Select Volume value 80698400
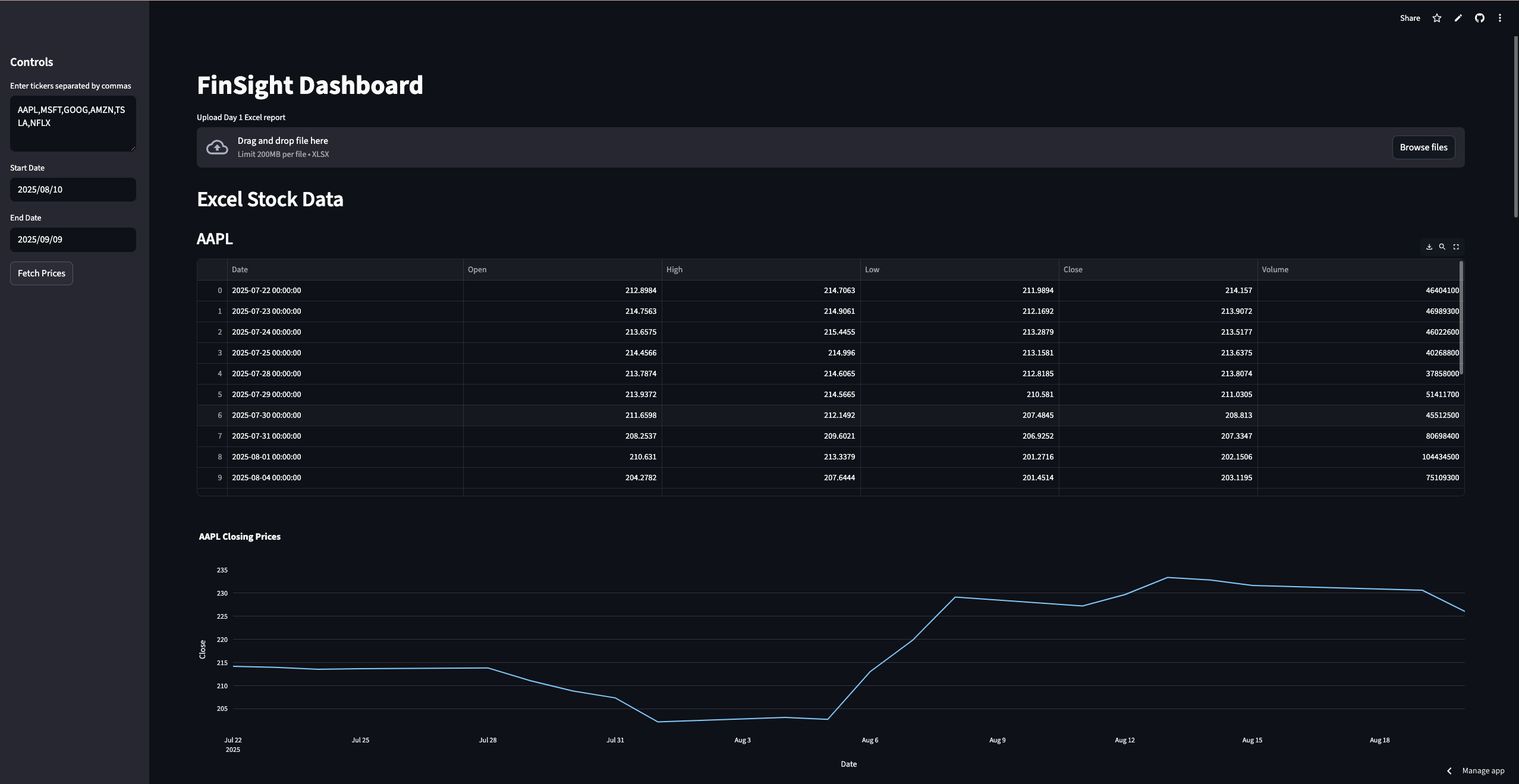This screenshot has width=1519, height=784. 1360,436
